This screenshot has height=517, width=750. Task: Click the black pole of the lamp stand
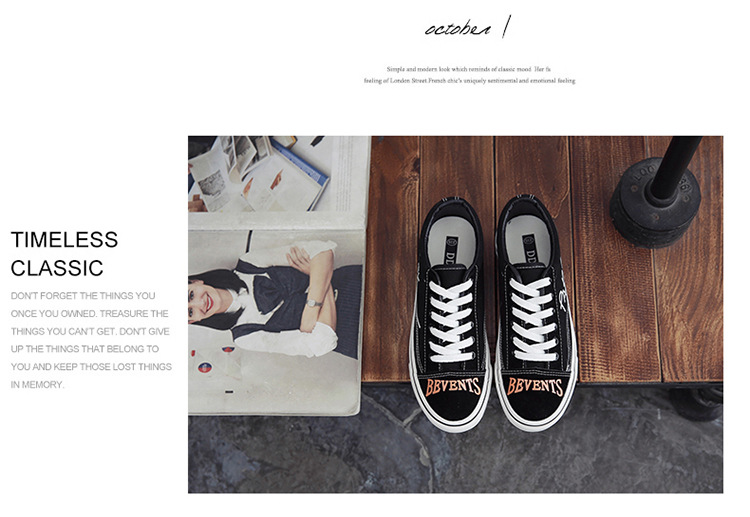click(x=676, y=166)
